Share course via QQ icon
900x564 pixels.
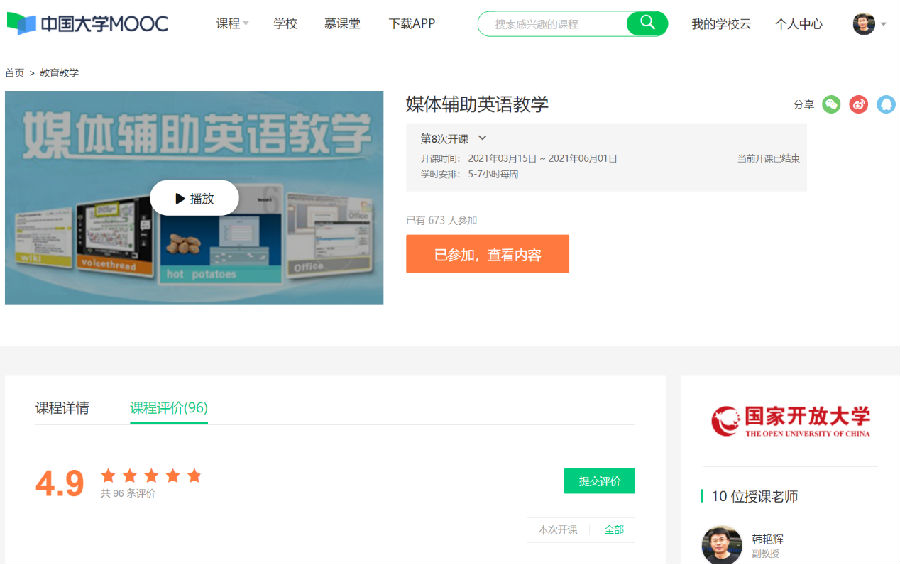[886, 104]
